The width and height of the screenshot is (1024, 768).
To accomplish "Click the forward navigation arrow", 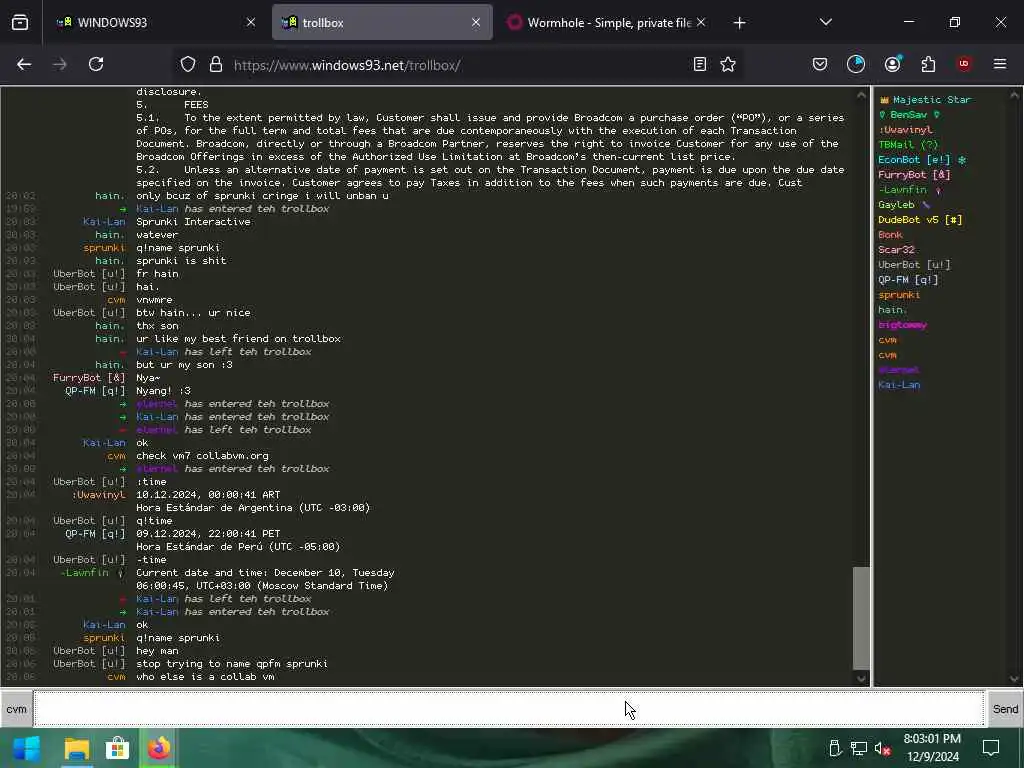I will point(59,64).
